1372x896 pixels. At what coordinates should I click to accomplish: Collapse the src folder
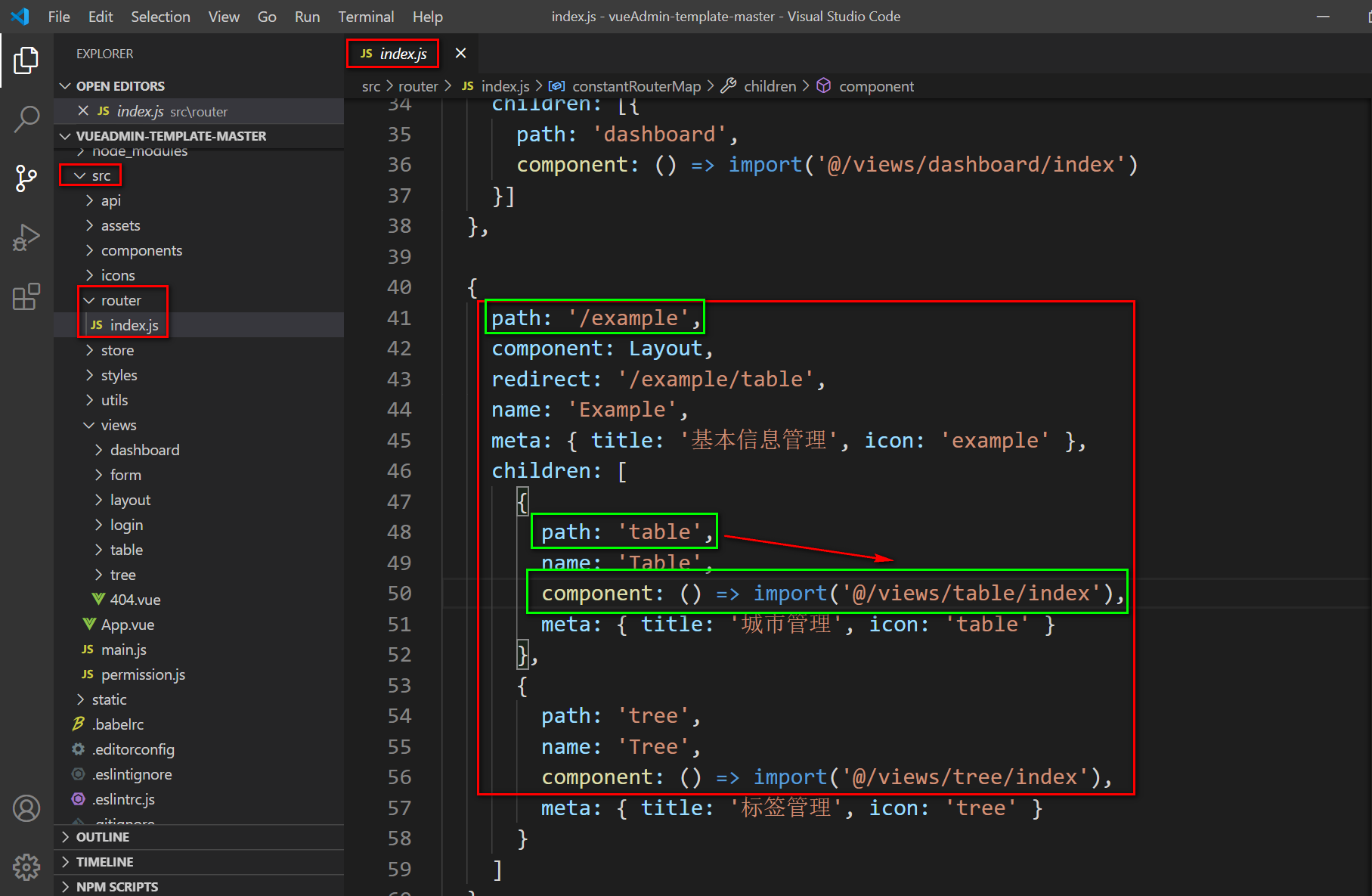tap(101, 175)
